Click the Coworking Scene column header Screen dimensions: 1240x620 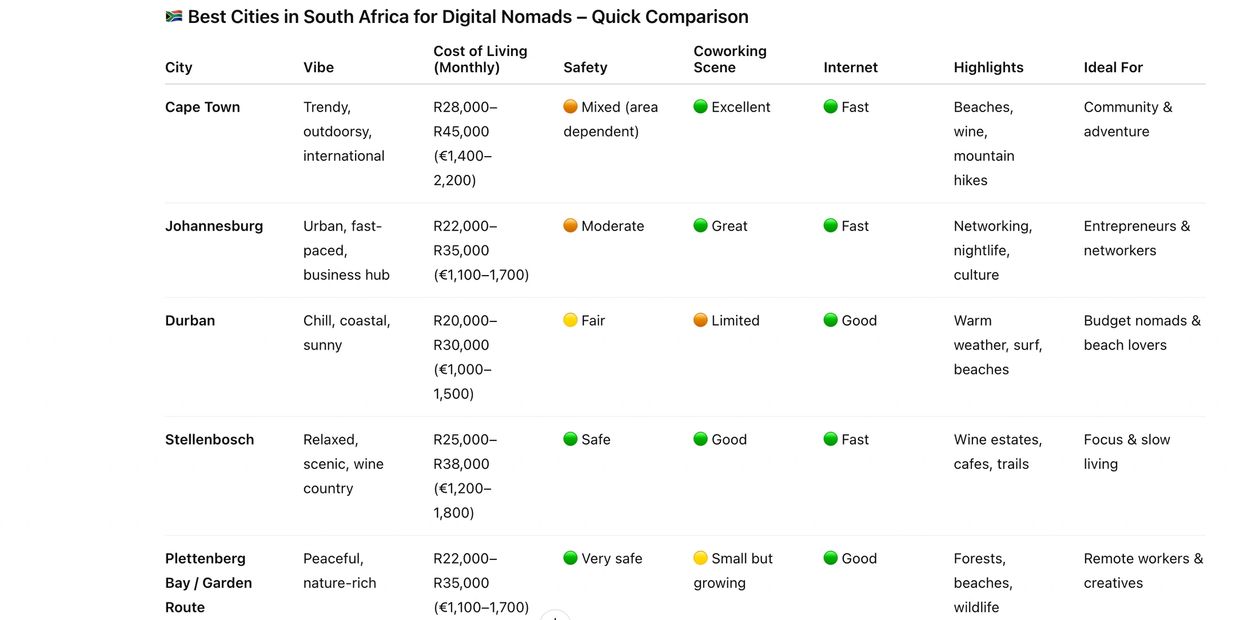(730, 59)
